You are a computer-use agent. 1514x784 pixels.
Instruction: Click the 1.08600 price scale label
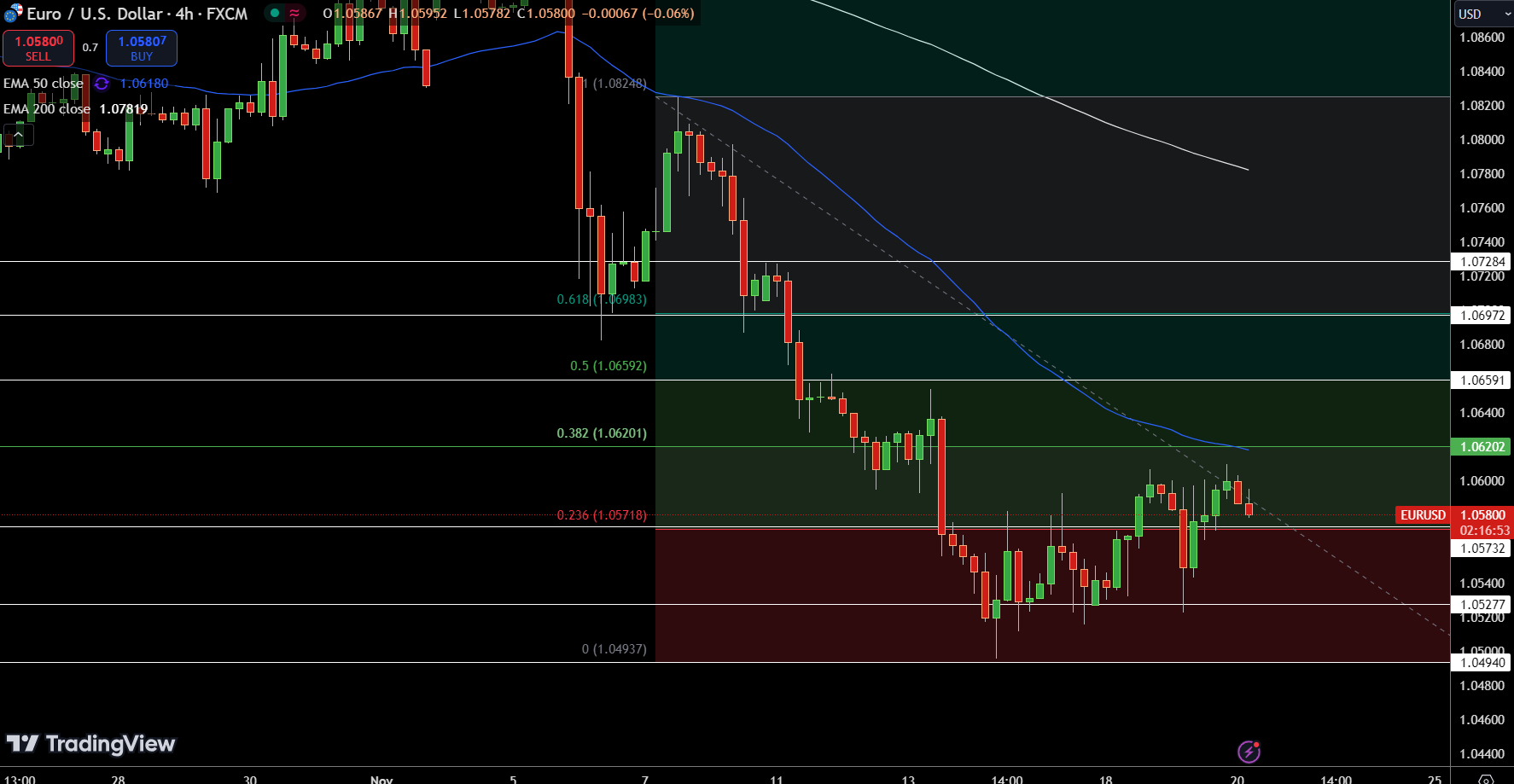point(1482,38)
